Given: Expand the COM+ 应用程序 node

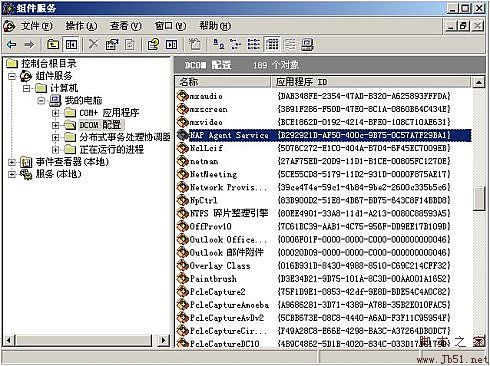Looking at the screenshot, I should 56,113.
